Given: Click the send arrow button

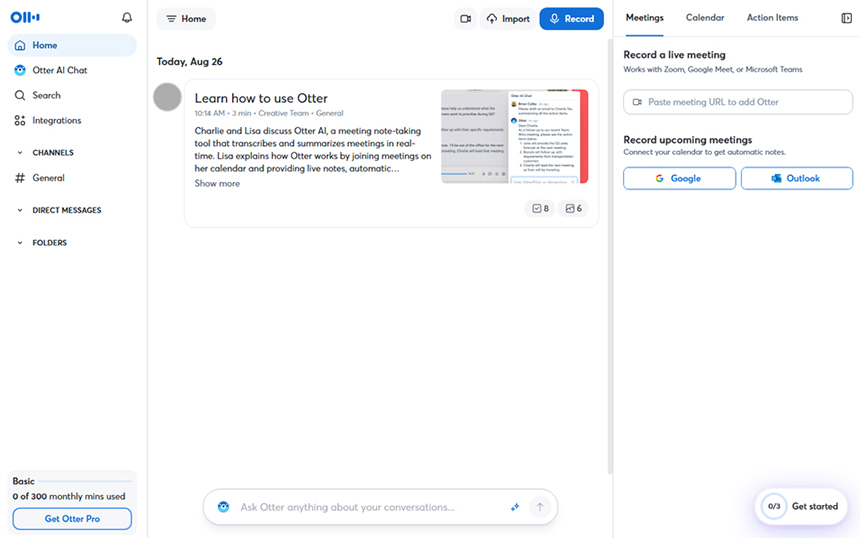Looking at the screenshot, I should coord(540,507).
